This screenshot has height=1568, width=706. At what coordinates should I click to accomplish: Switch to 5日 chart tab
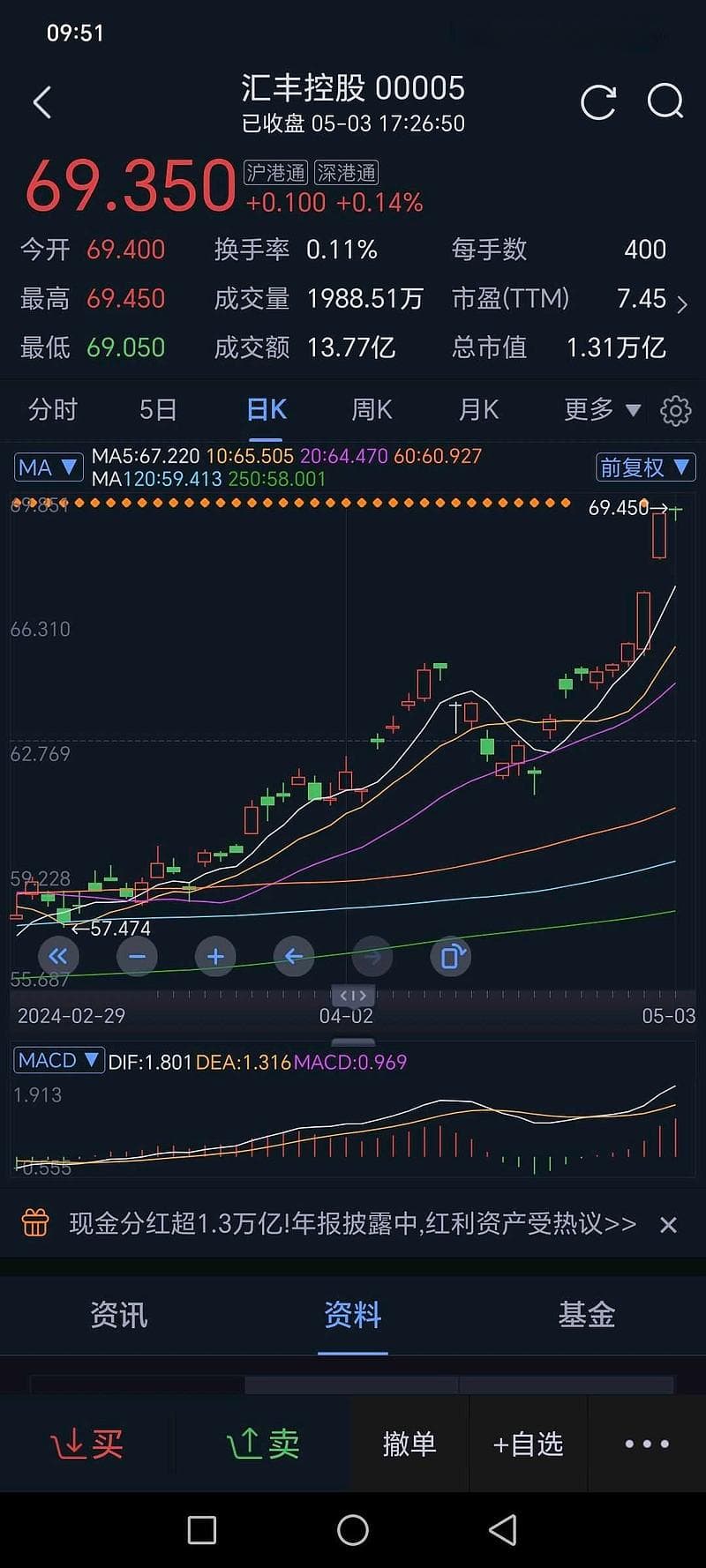[x=158, y=409]
